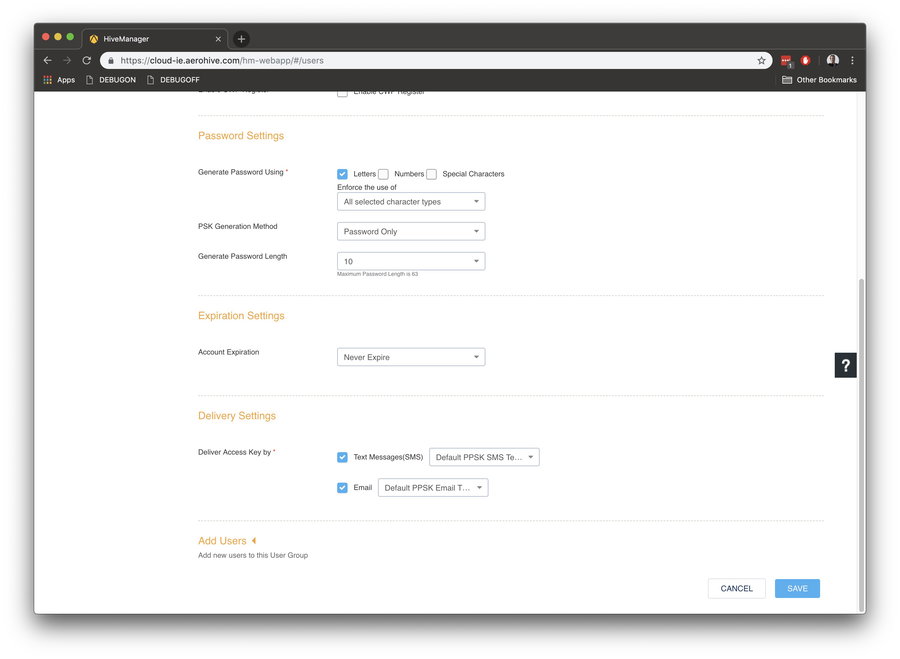The height and width of the screenshot is (659, 900).
Task: Toggle the Text Messages(SMS) checkbox
Action: click(343, 458)
